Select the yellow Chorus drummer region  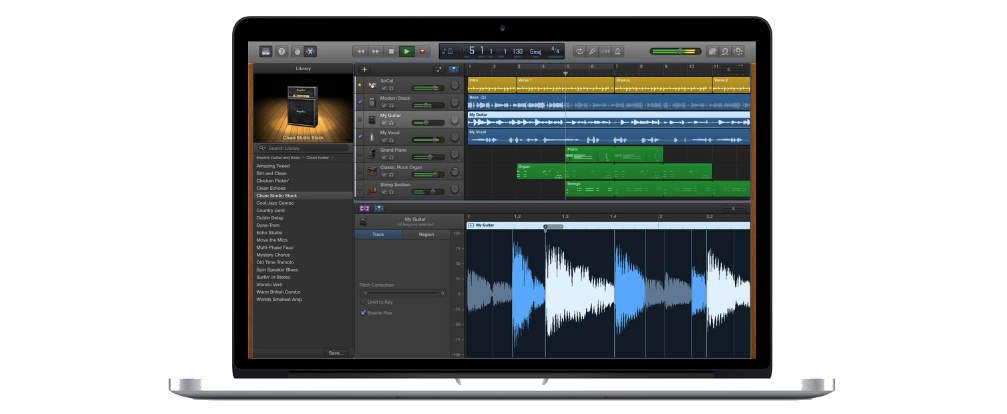(663, 85)
